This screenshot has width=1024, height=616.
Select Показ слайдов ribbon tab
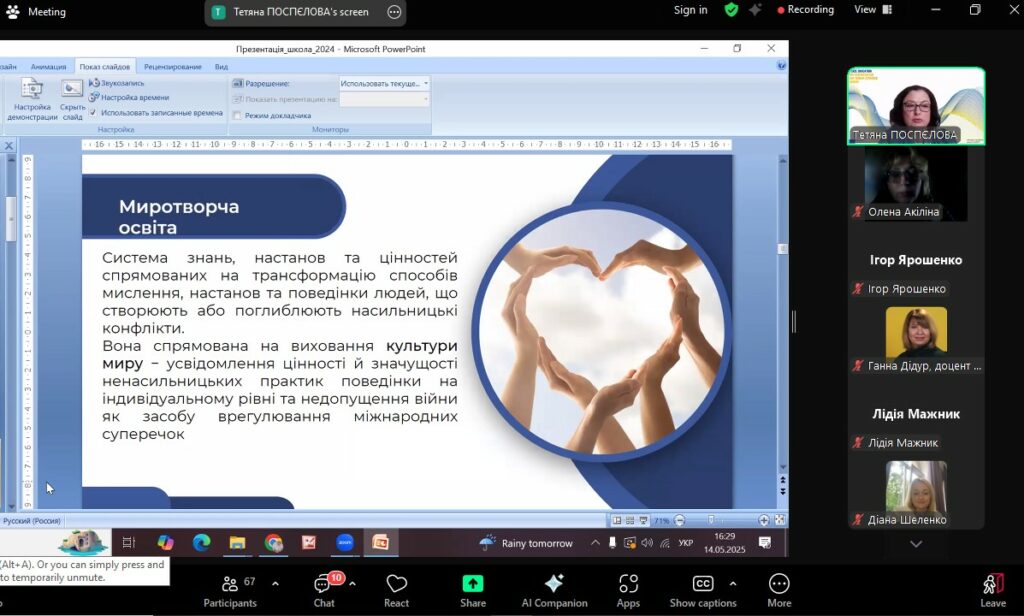[x=104, y=67]
